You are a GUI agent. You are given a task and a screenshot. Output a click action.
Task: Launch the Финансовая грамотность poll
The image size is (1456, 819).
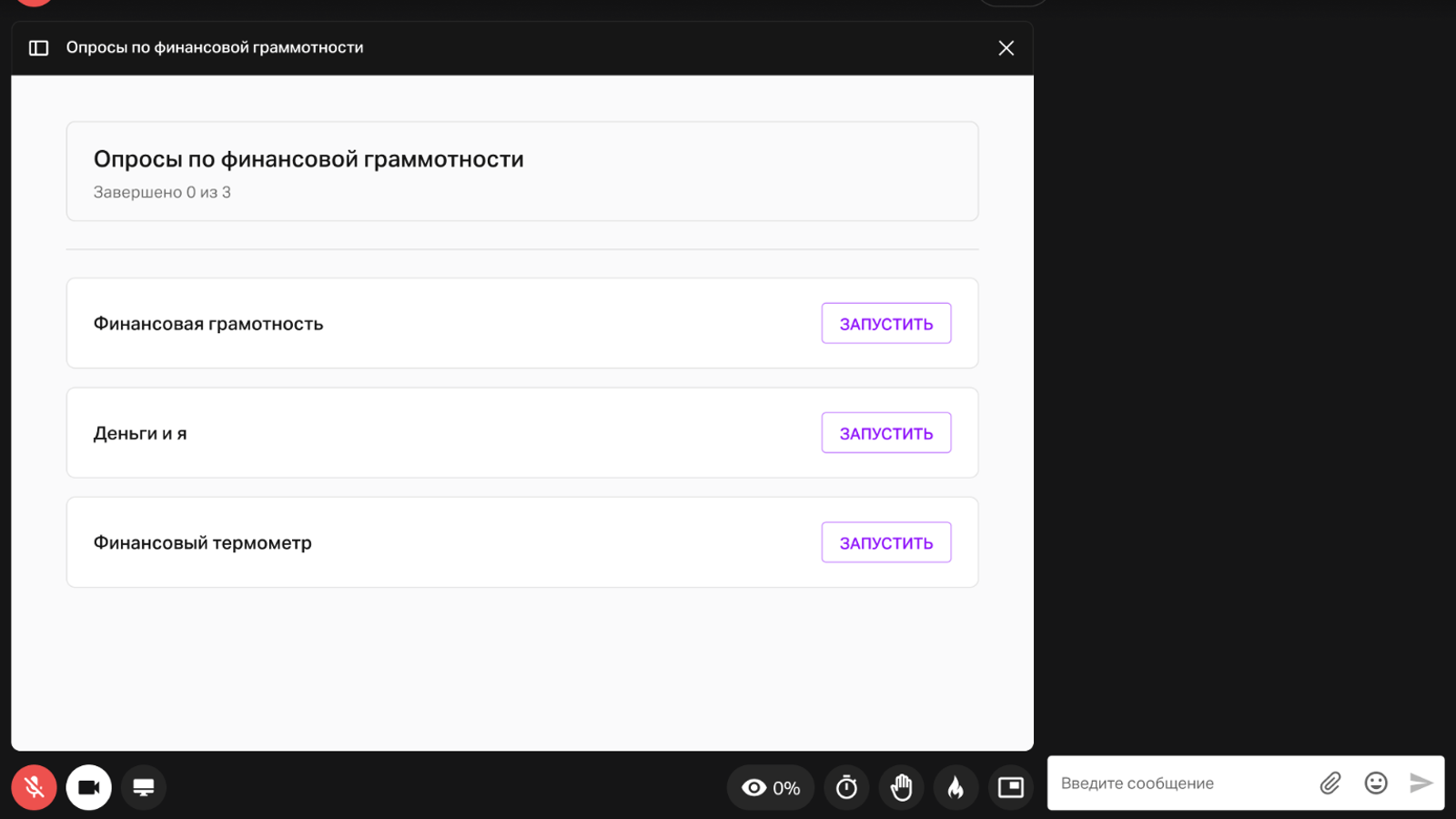pyautogui.click(x=885, y=324)
